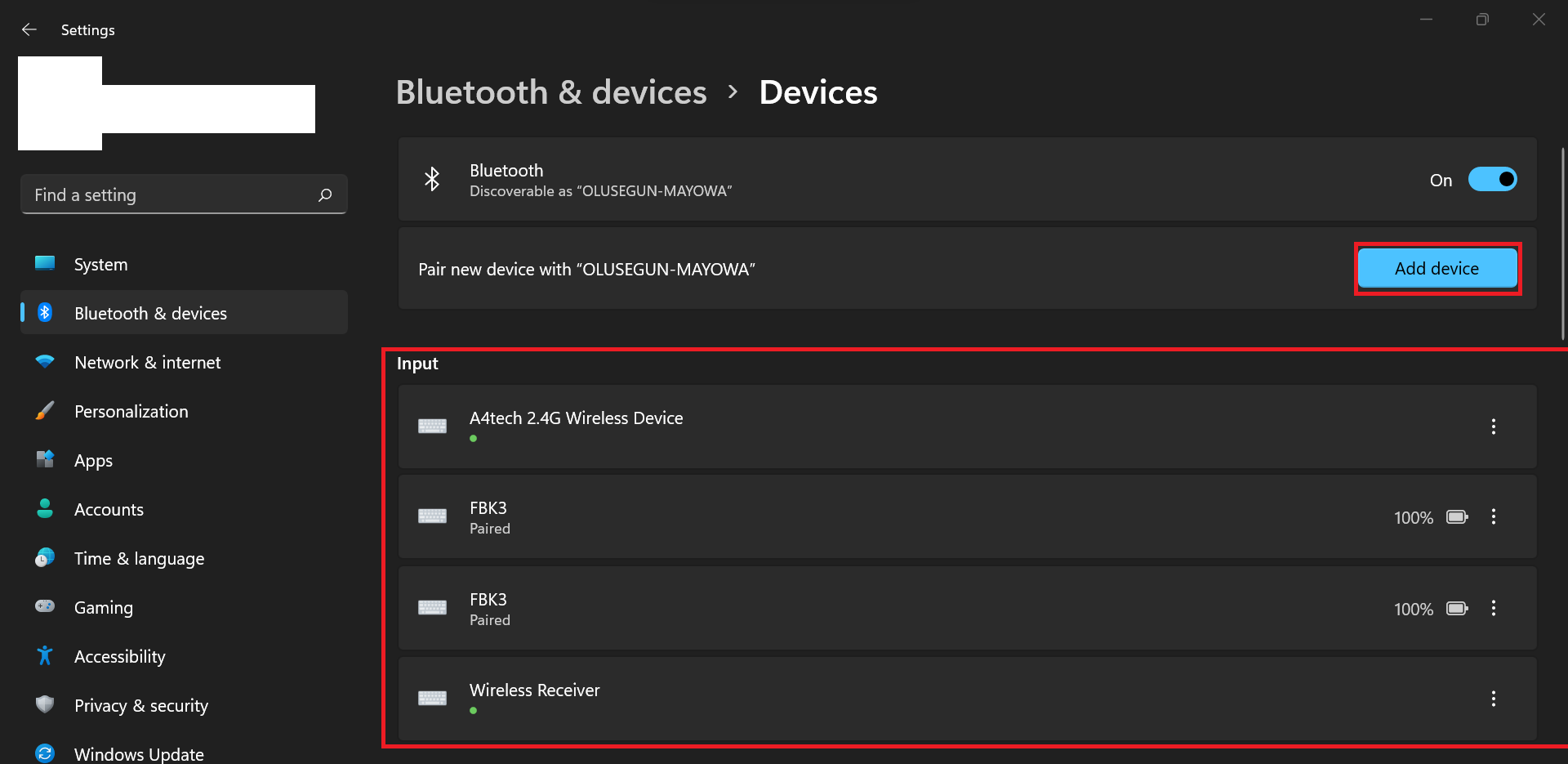Click the vertical scrollbar on the right
Viewport: 1568px width, 764px height.
coord(1562,245)
